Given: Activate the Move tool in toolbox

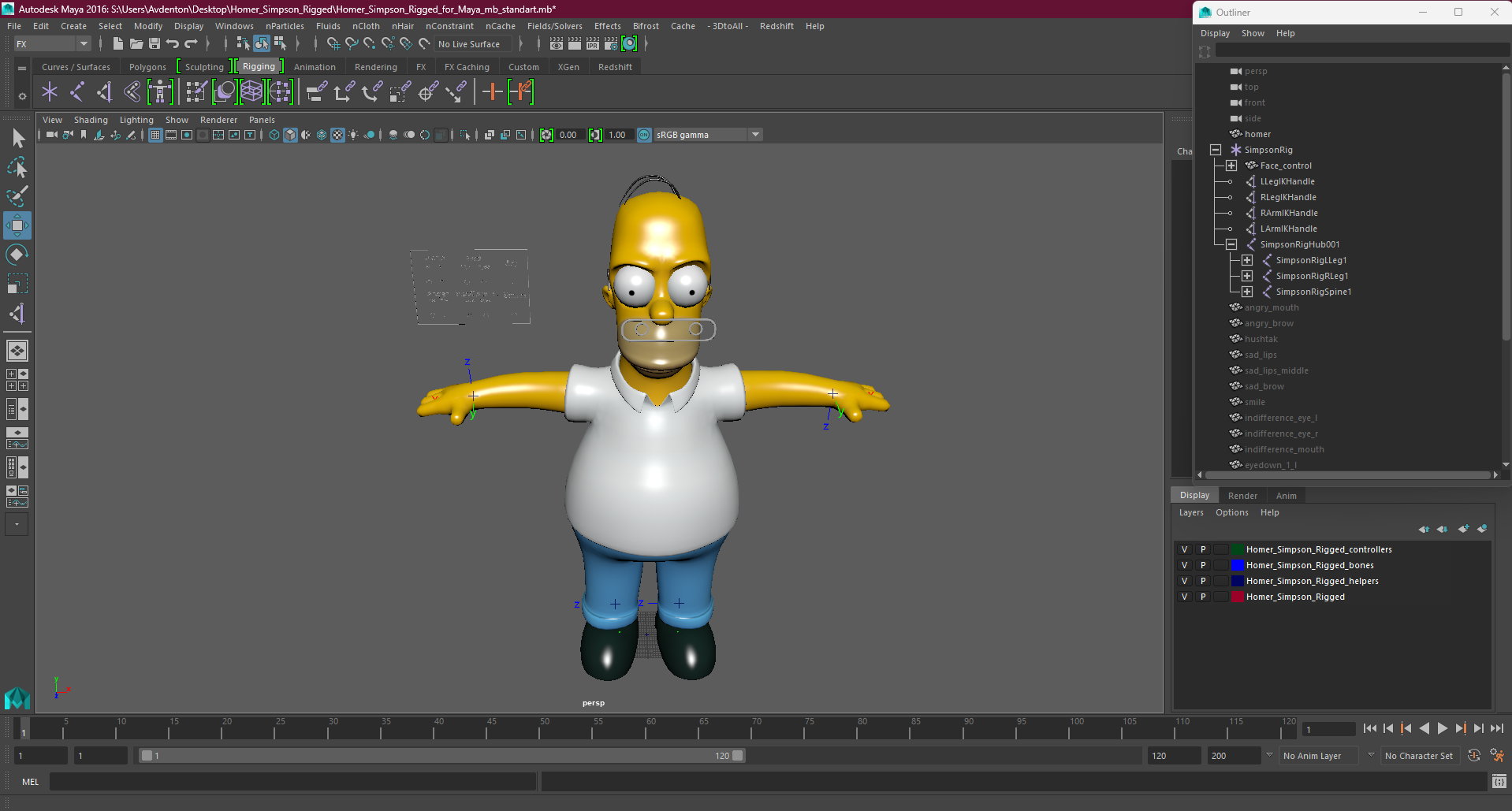Looking at the screenshot, I should pos(17,225).
